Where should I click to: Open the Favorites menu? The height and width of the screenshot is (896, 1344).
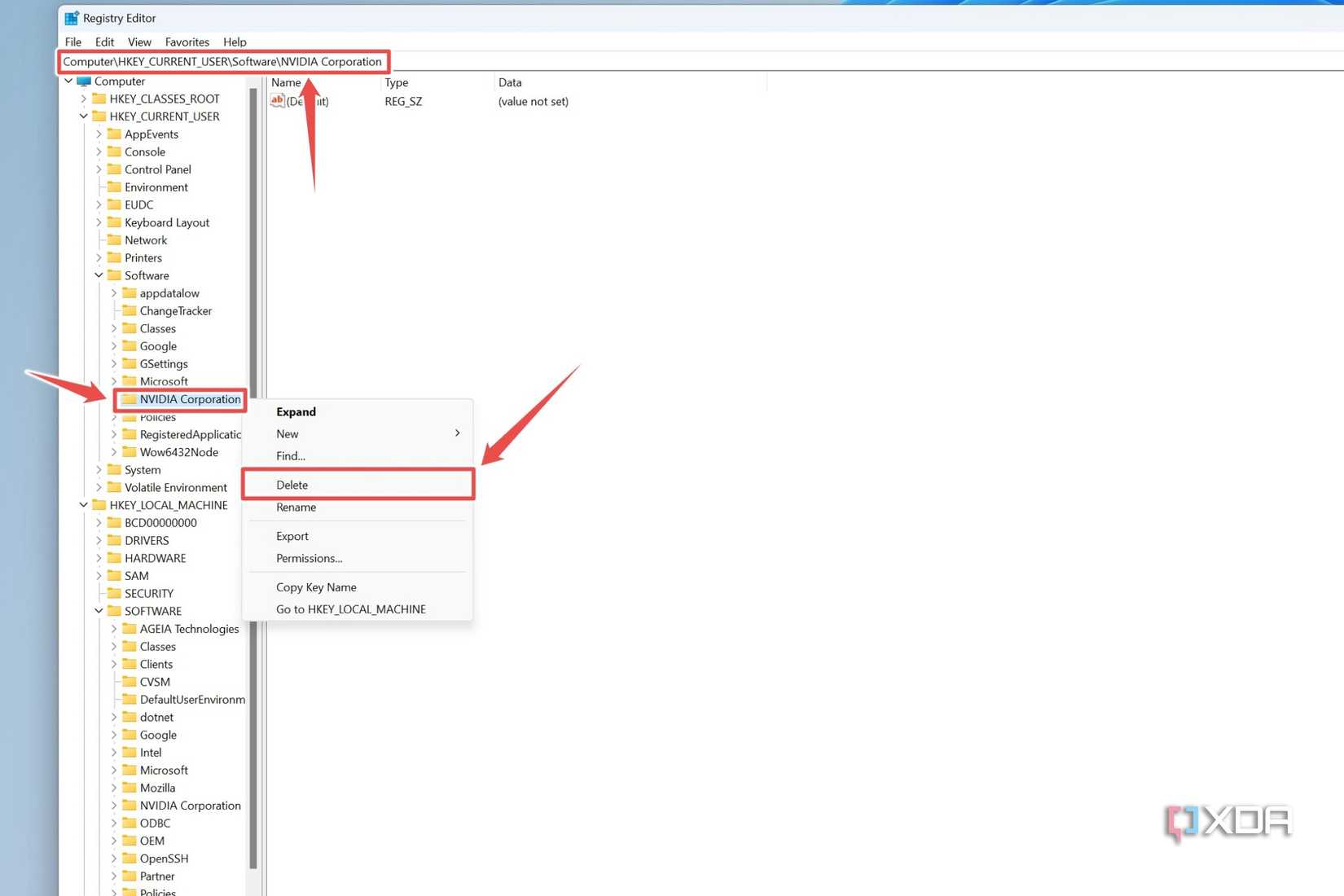187,42
